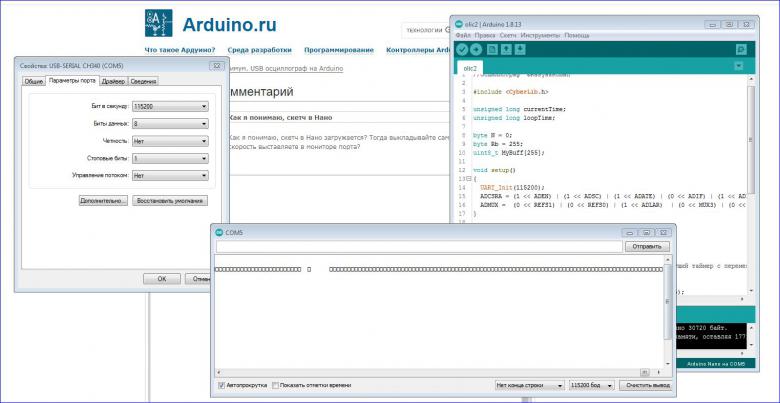Toggle the Автопрокрутка checkbox
This screenshot has height=403, width=780.
[221, 385]
